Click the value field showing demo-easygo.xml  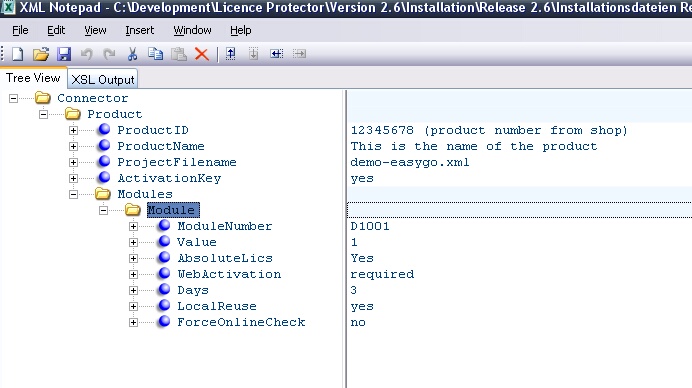519,162
